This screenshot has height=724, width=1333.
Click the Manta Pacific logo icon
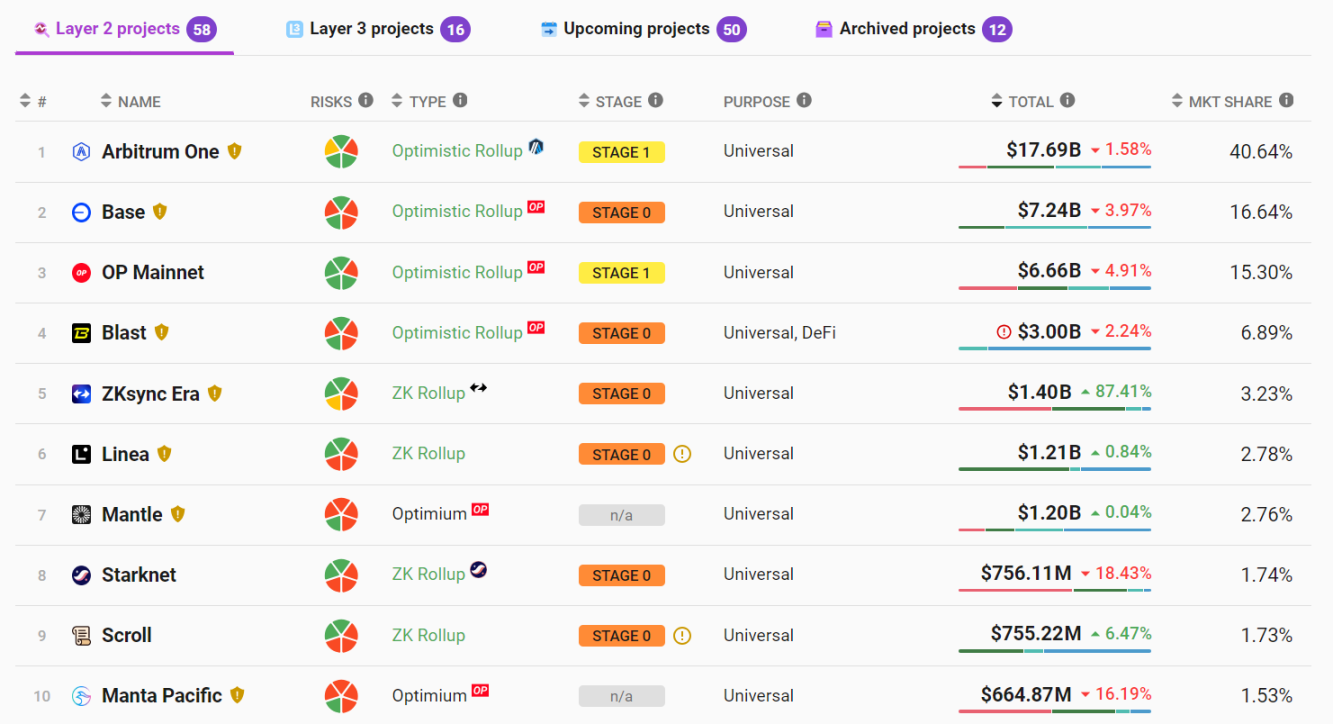pos(82,696)
